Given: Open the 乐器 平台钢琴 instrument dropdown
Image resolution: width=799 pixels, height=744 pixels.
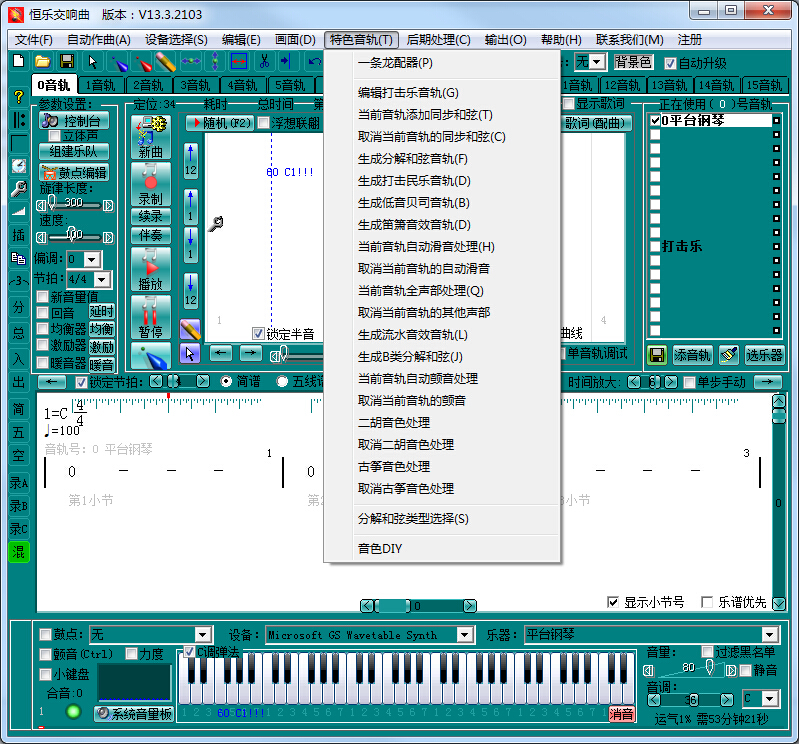Looking at the screenshot, I should point(769,635).
